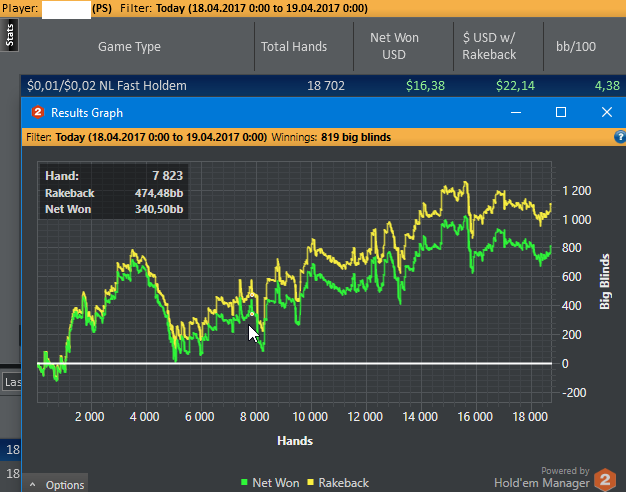
Task: Click the $22,14 rakeback value
Action: pyautogui.click(x=515, y=85)
